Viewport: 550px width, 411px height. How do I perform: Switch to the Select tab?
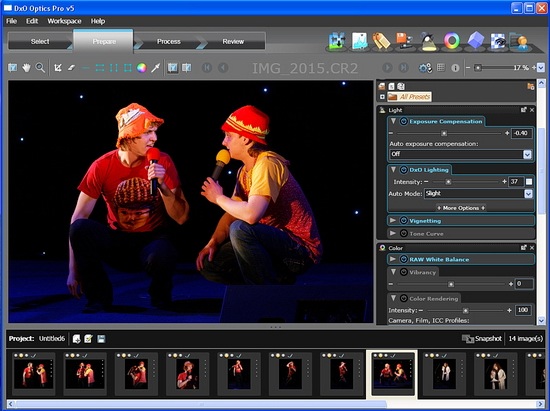point(40,41)
